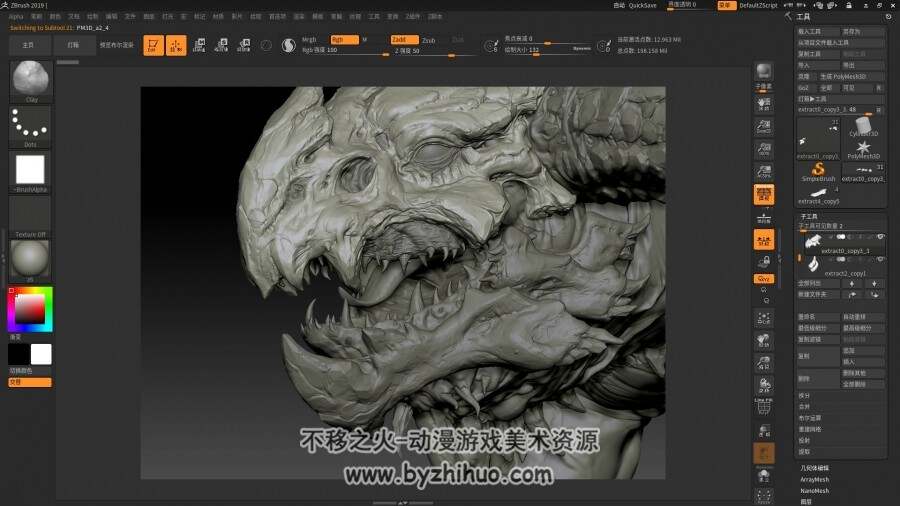
Task: Click the 灯箱 (LightBox) button
Action: coord(73,45)
